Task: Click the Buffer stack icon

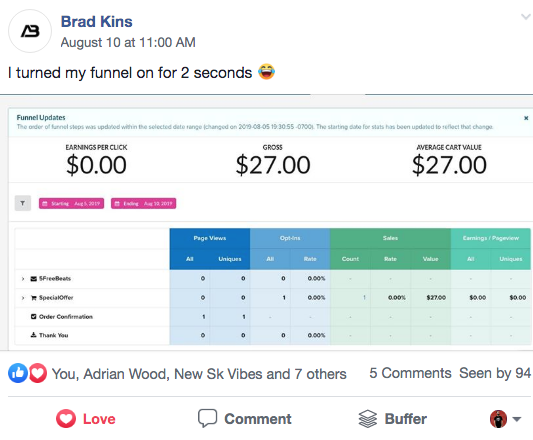Action: 368,419
